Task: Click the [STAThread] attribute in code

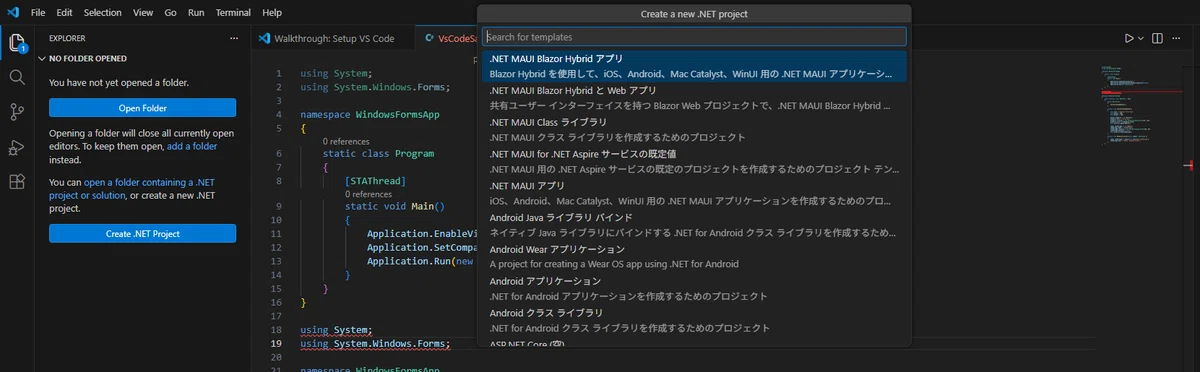Action: (375, 180)
